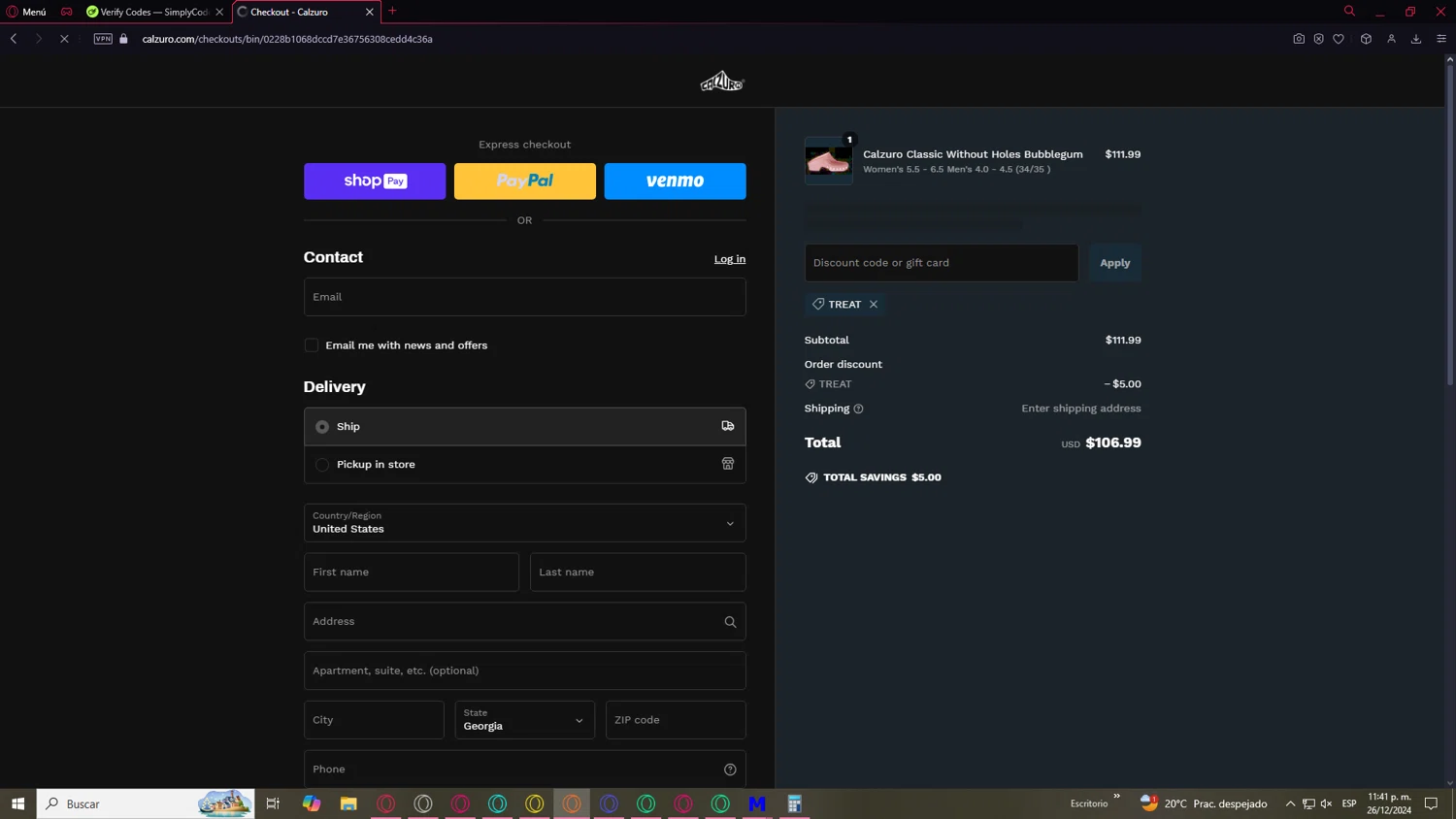Click the Phone input field
This screenshot has height=819, width=1456.
(x=525, y=770)
